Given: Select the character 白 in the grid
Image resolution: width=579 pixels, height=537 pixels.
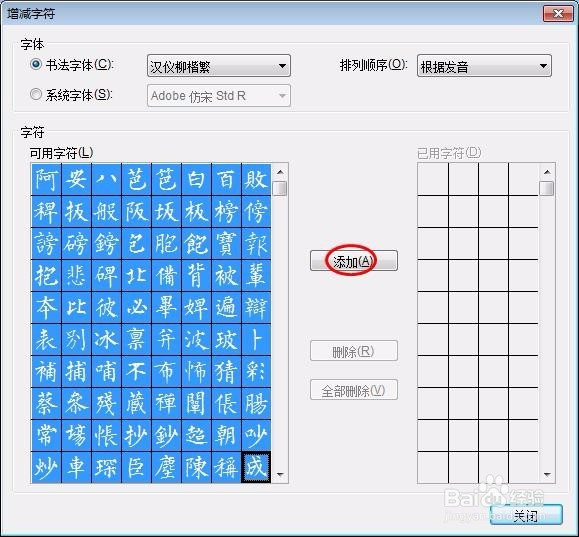Looking at the screenshot, I should 196,179.
